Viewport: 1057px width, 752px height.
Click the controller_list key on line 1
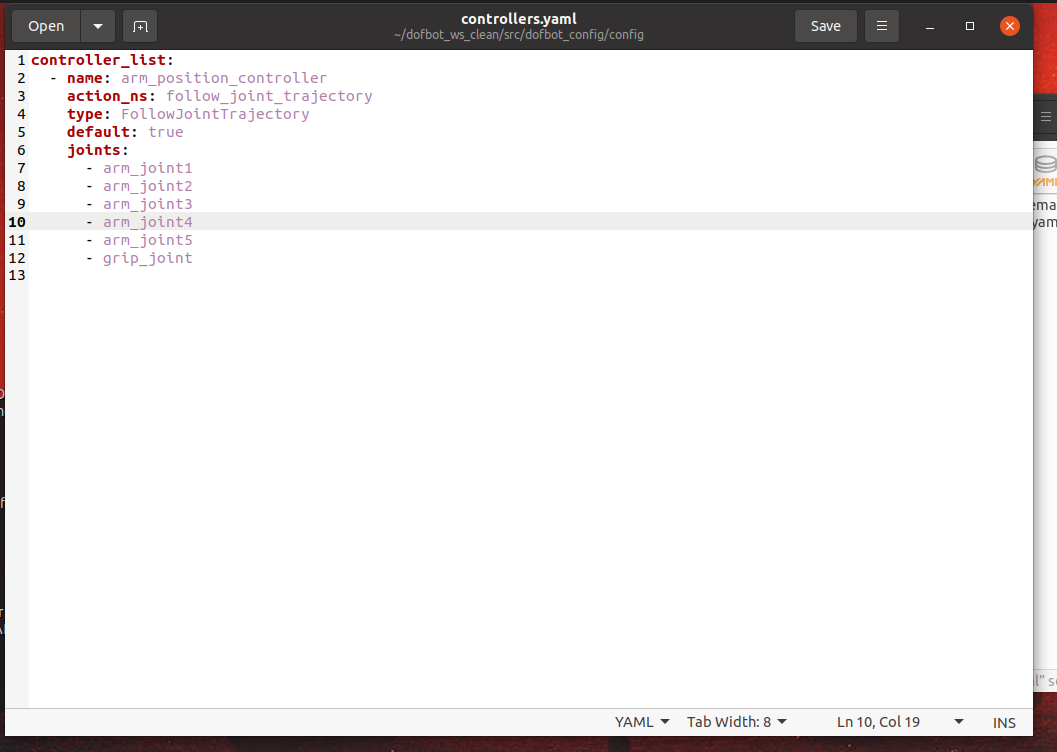(x=98, y=60)
